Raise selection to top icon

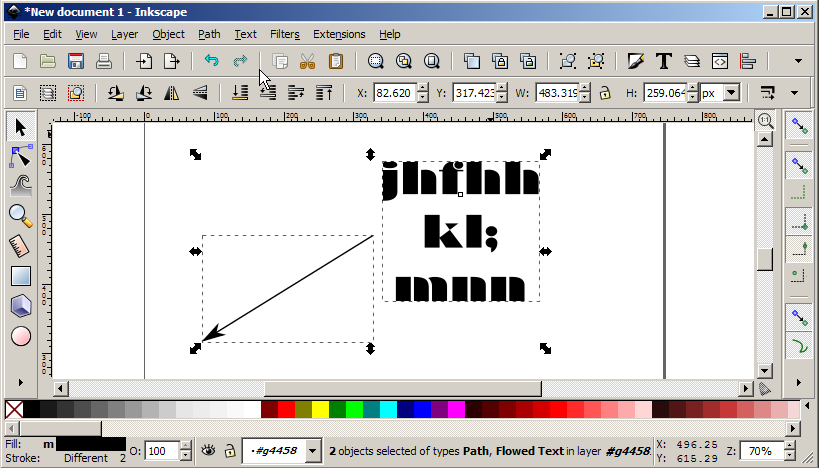324,93
